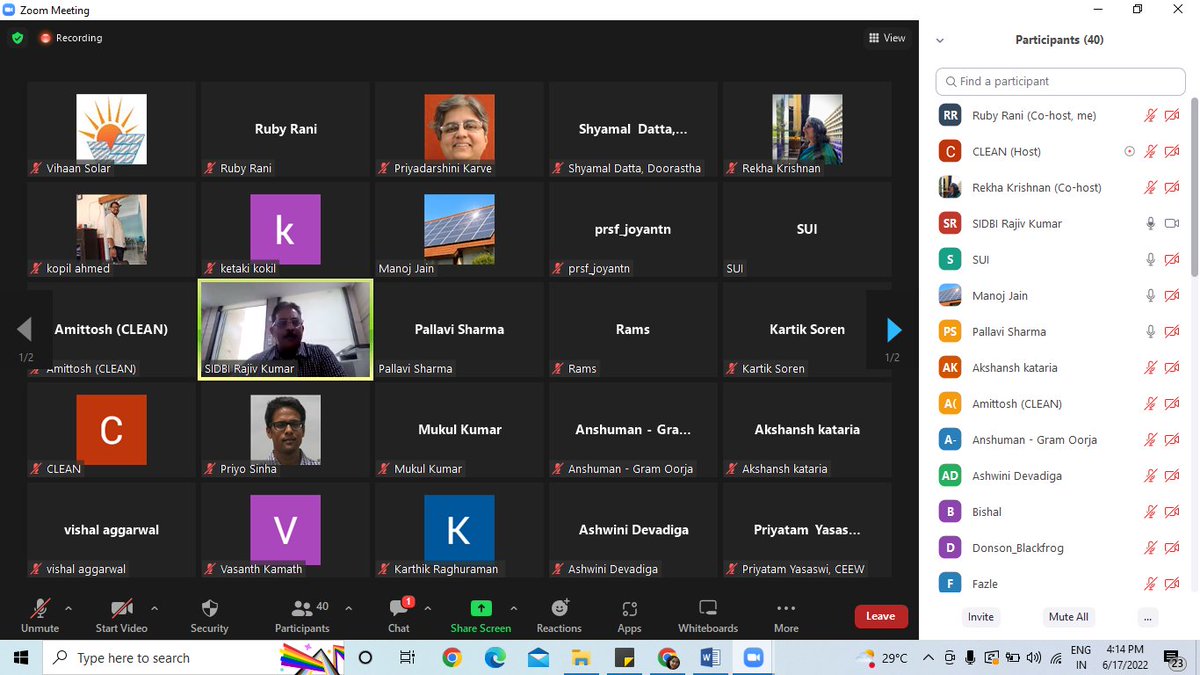
Task: Click the Vihaan Solar video tile
Action: click(112, 129)
